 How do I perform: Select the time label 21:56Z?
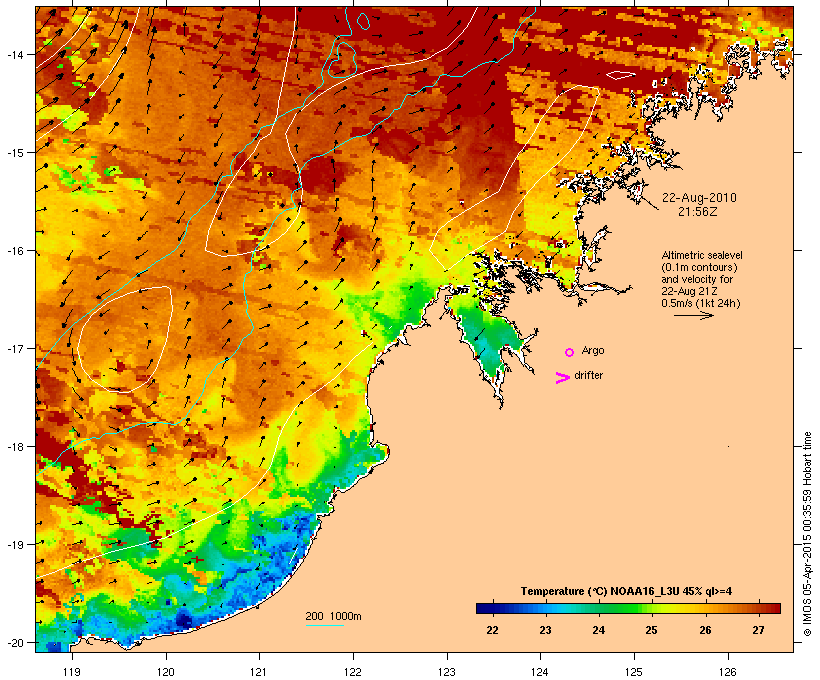click(x=698, y=212)
